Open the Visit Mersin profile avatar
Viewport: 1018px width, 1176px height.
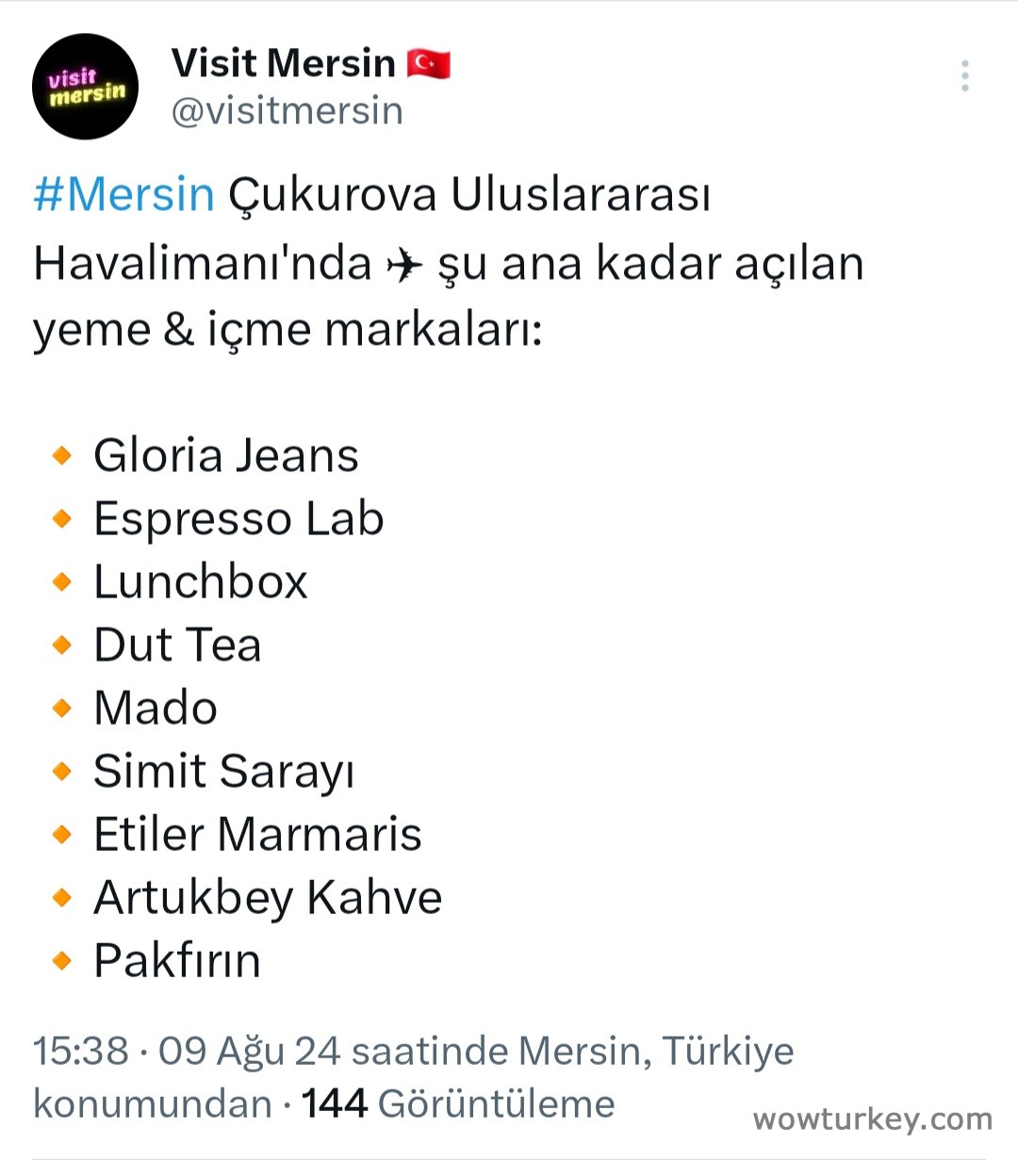[x=86, y=87]
